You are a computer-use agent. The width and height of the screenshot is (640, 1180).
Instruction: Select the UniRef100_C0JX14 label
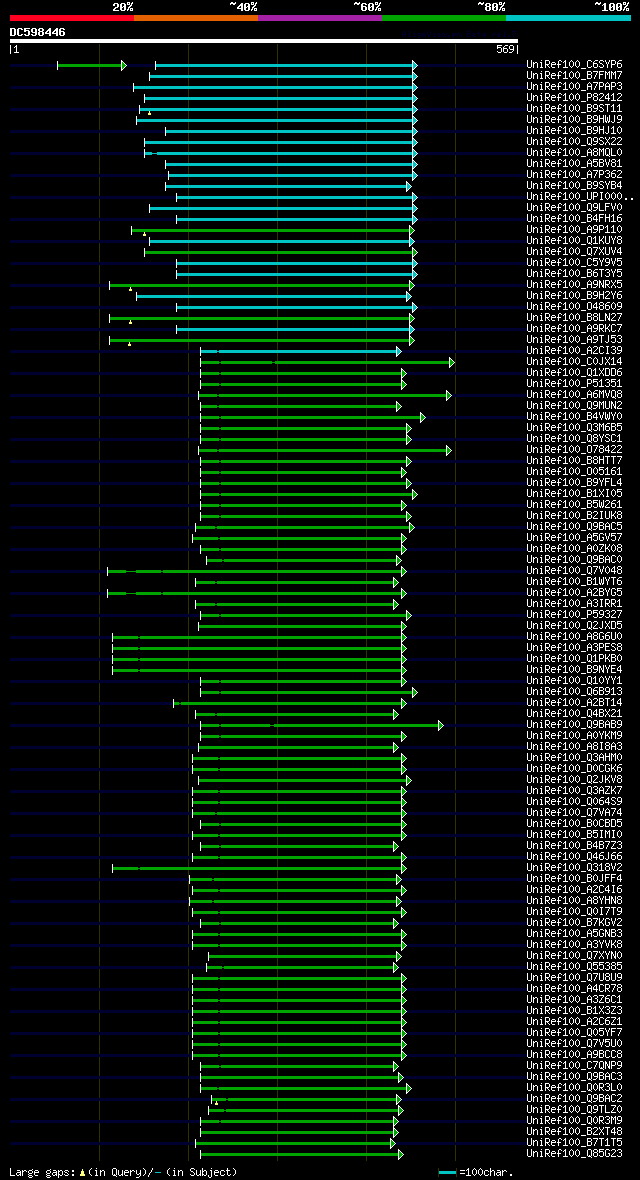[574, 361]
